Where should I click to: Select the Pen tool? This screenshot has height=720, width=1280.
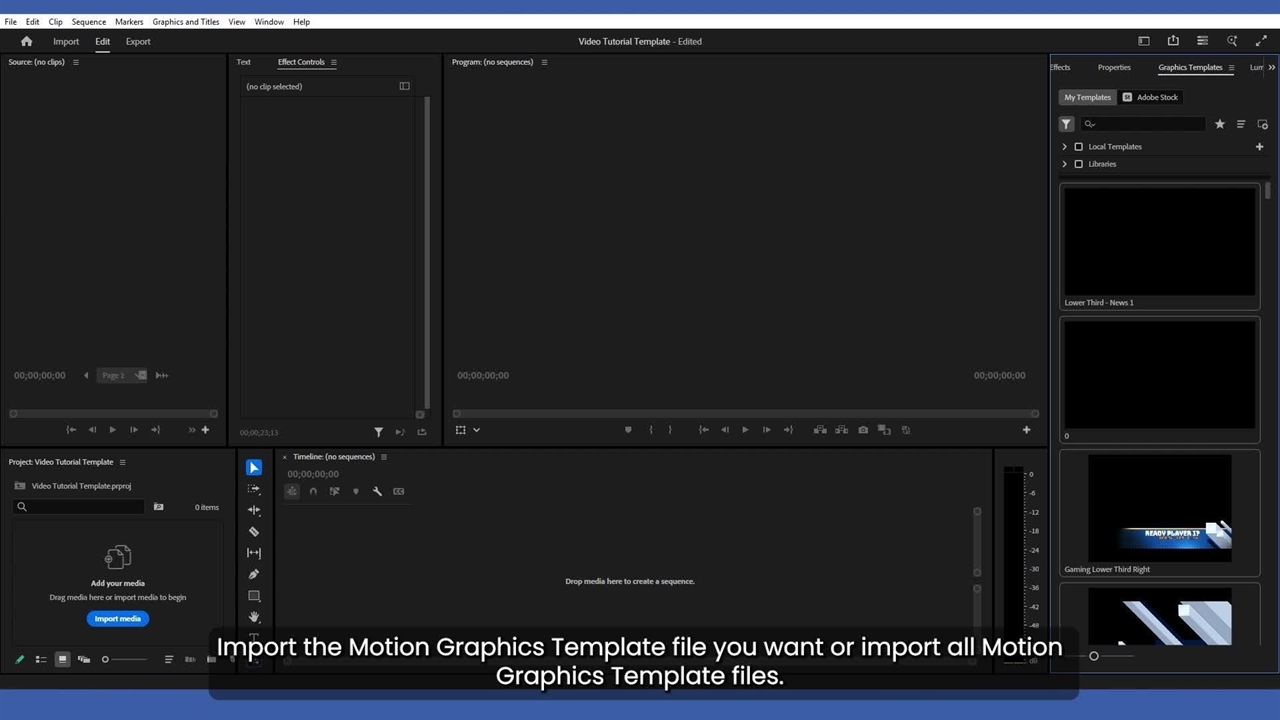point(254,574)
